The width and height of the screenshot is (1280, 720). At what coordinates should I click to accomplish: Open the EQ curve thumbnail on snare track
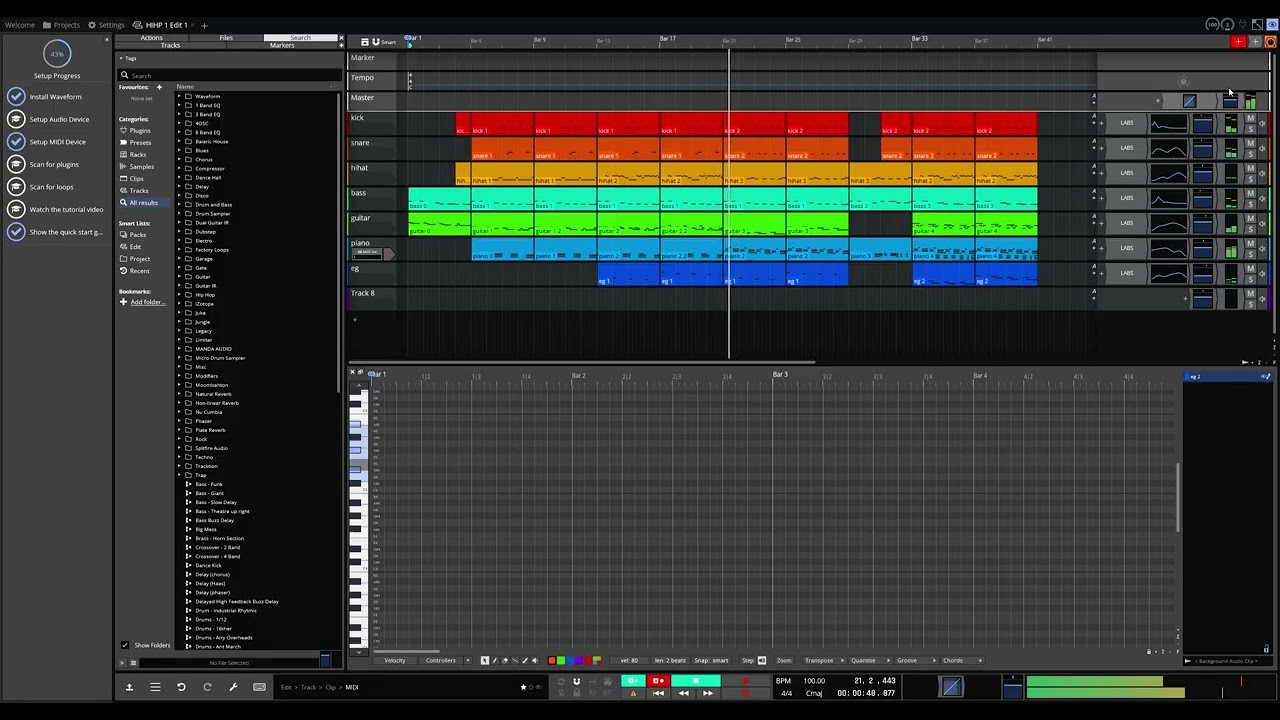click(x=1169, y=148)
